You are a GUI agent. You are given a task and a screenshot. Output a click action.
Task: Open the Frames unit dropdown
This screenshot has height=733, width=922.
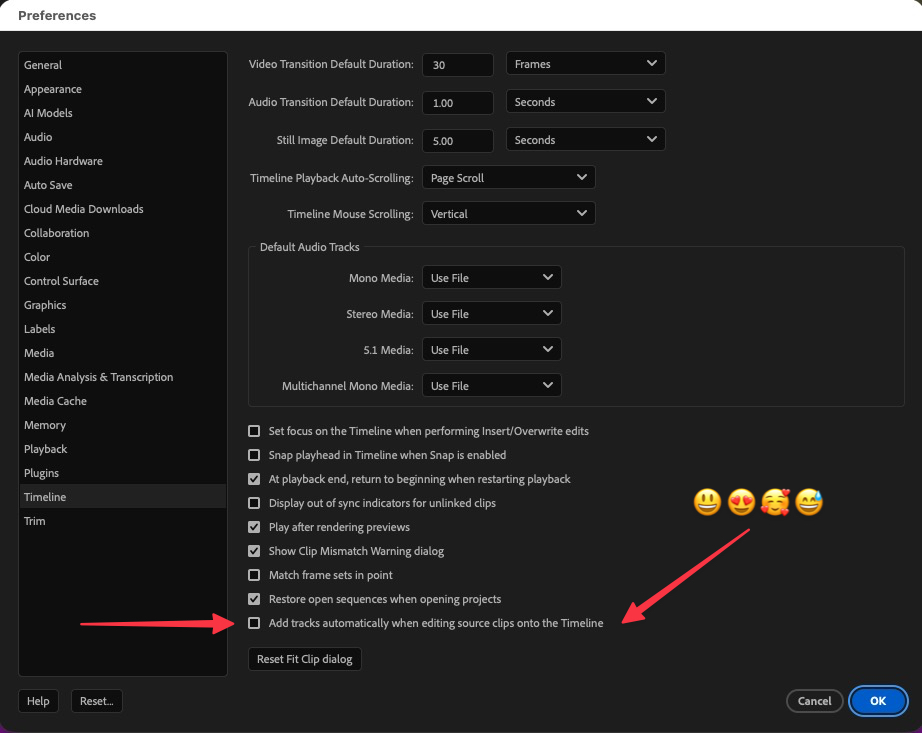coord(586,63)
